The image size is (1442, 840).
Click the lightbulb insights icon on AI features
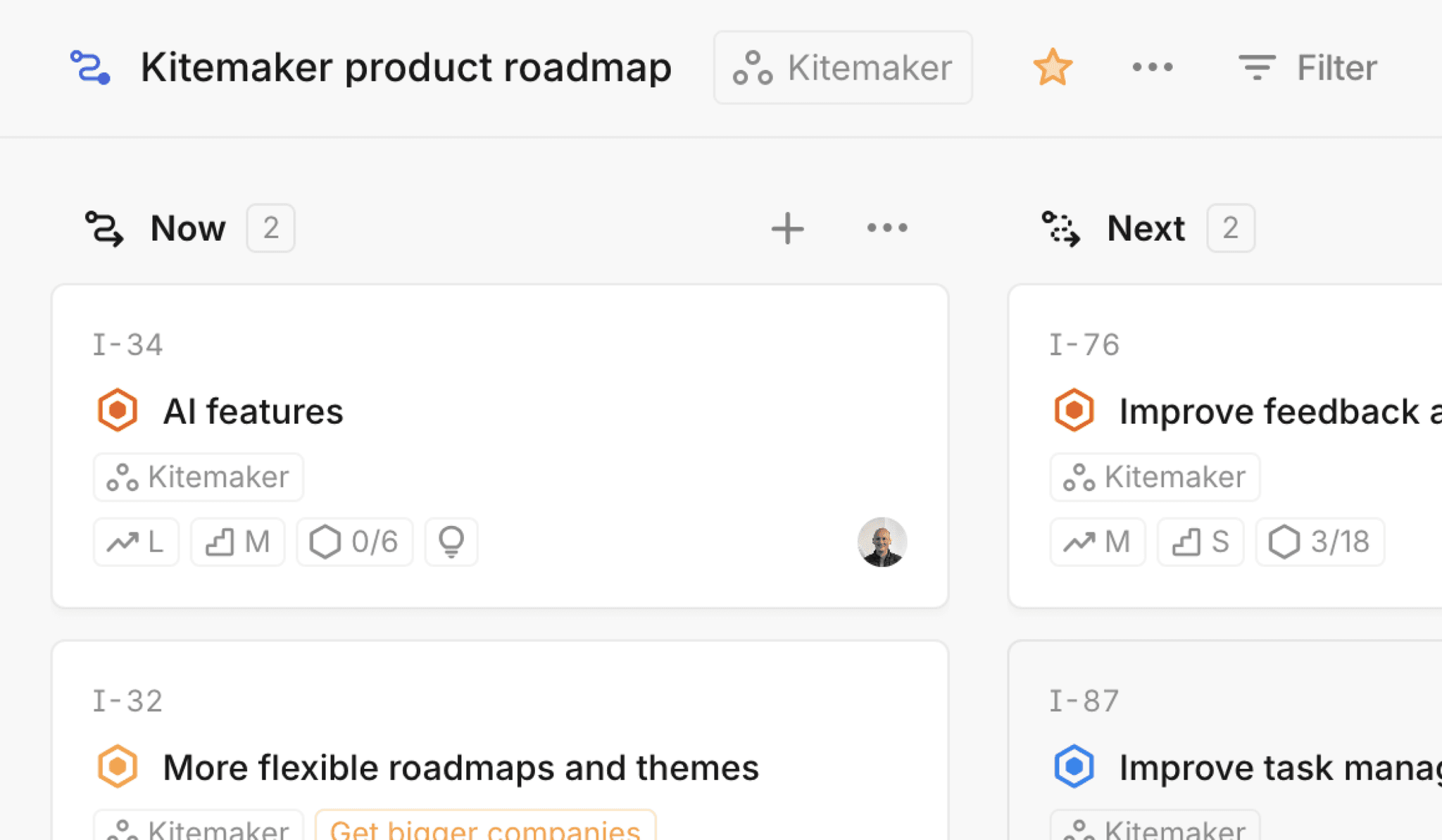tap(451, 542)
